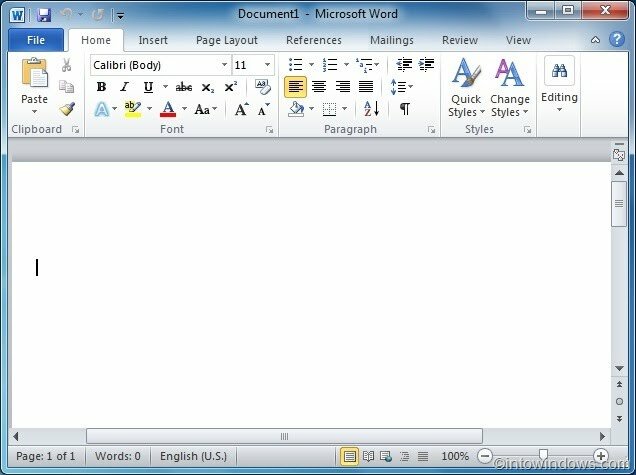Open the File tab
The image size is (636, 475).
coord(36,40)
